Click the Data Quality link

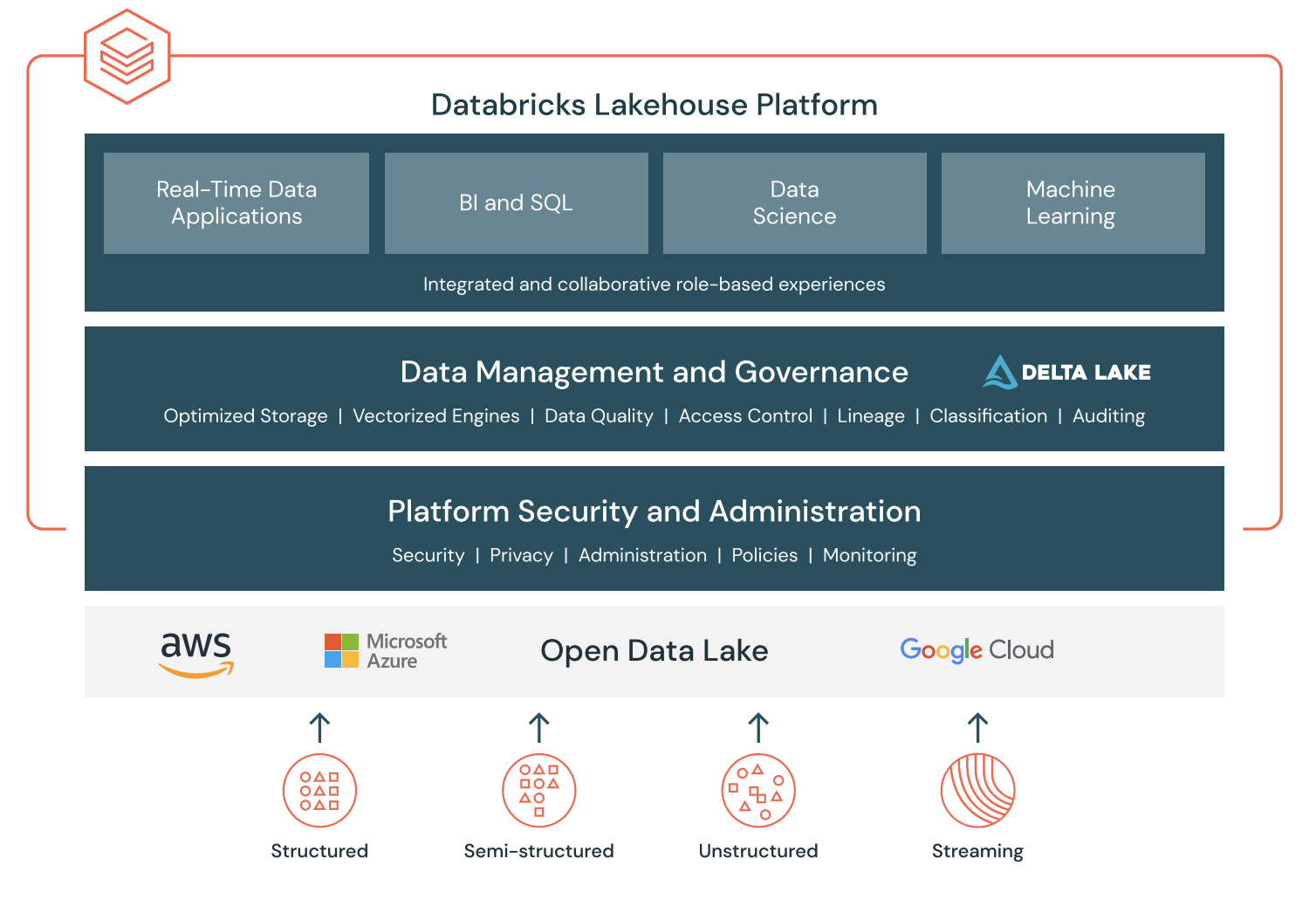[599, 415]
